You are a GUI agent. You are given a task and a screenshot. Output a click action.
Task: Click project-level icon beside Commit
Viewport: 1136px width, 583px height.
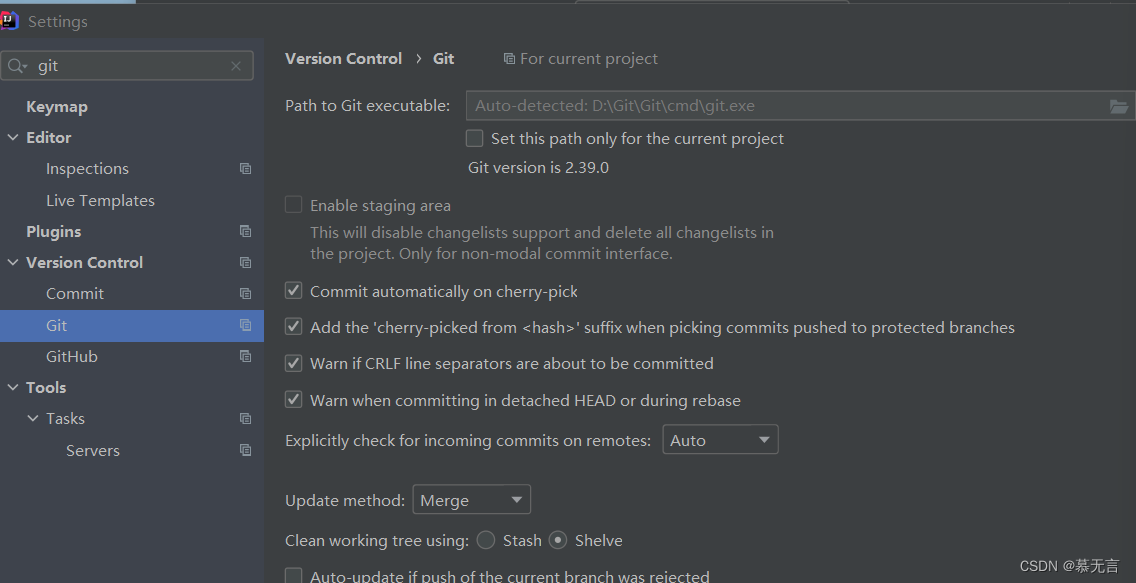coord(246,294)
